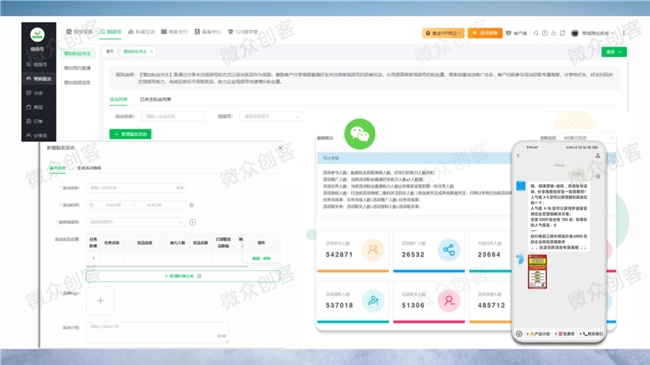Switch to 首页 page tab

pos(110,51)
